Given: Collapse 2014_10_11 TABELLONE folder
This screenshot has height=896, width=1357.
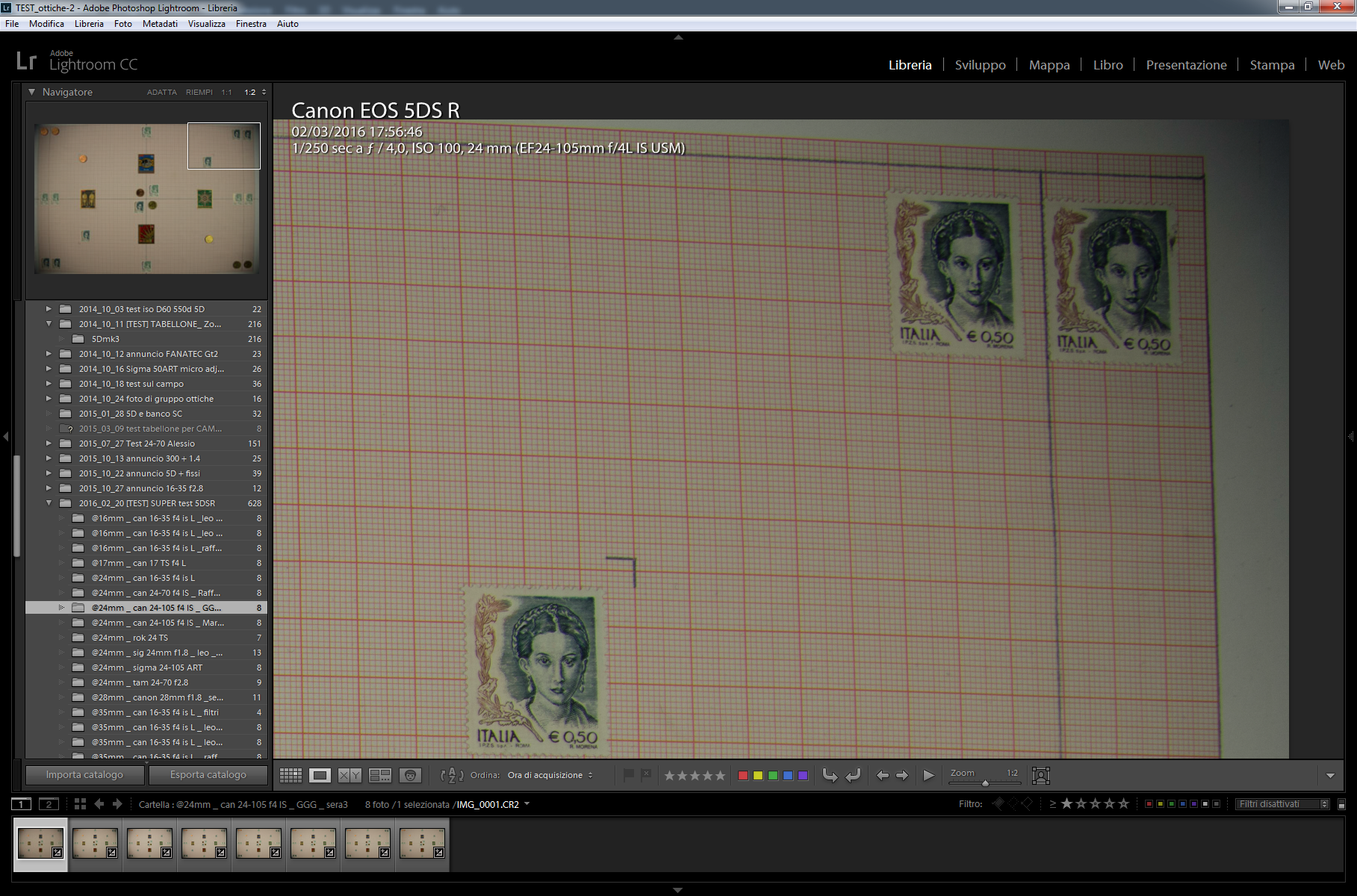Looking at the screenshot, I should [x=49, y=323].
